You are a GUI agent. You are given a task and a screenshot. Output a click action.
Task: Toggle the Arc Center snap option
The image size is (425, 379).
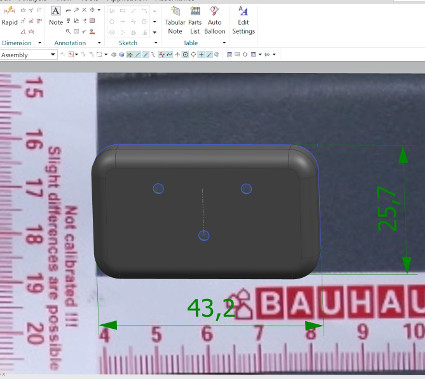tap(185, 55)
